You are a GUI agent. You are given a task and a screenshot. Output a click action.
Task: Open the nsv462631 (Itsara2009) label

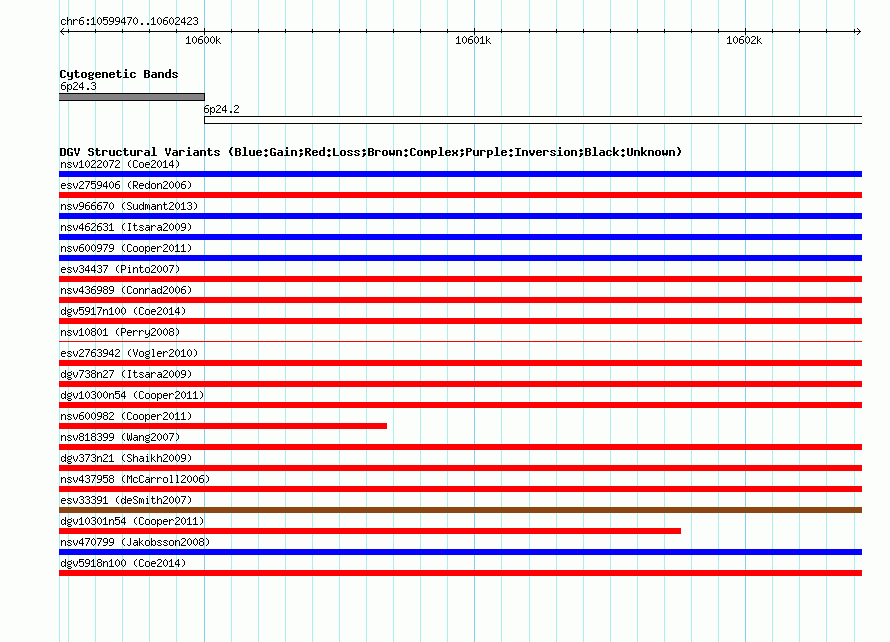pyautogui.click(x=126, y=227)
